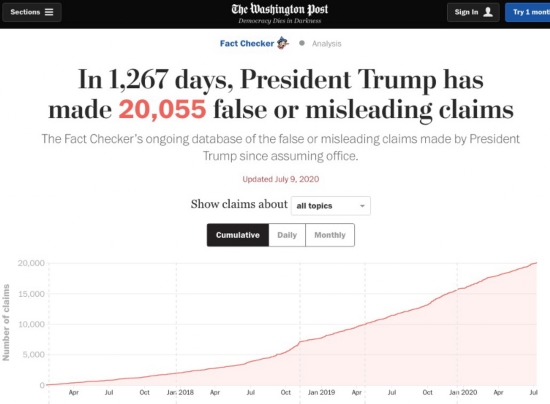550x404 pixels.
Task: Click the gray dot before Analysis
Action: (302, 43)
